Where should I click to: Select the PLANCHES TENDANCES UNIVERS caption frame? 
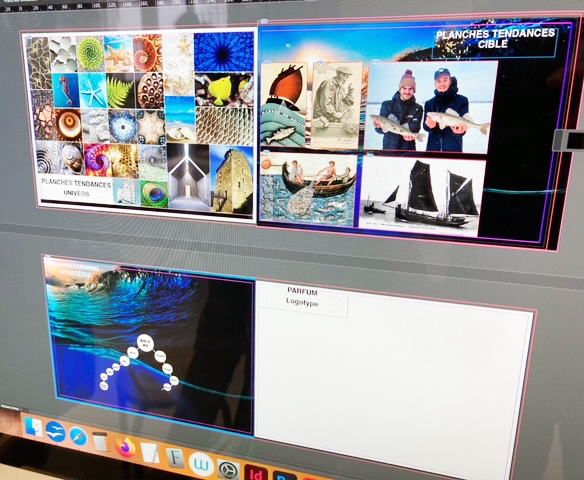[x=76, y=188]
